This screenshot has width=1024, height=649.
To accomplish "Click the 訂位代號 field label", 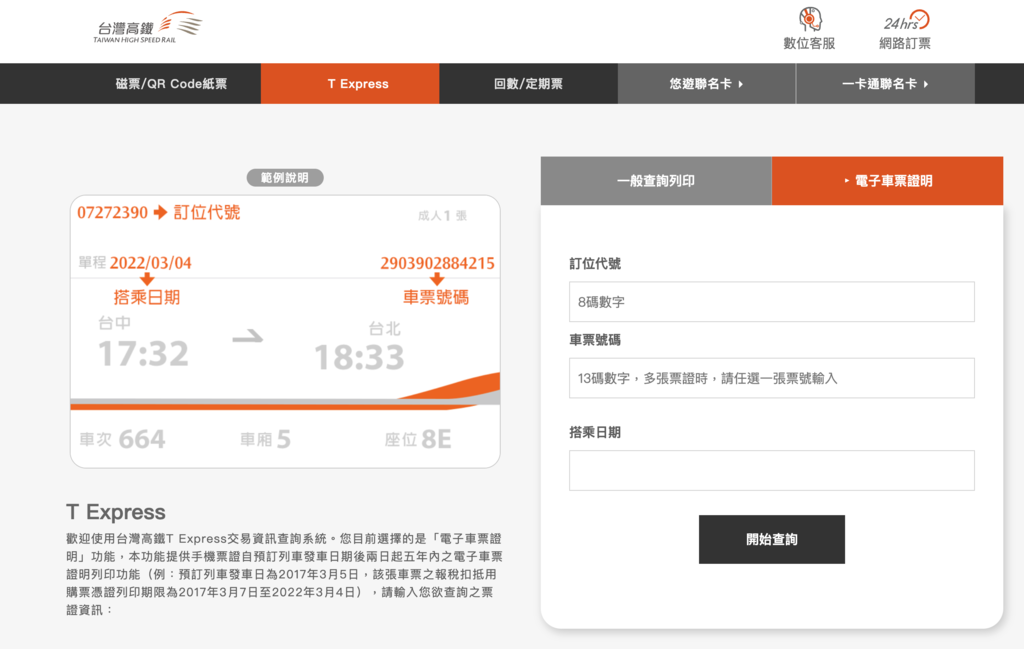I will click(x=595, y=264).
